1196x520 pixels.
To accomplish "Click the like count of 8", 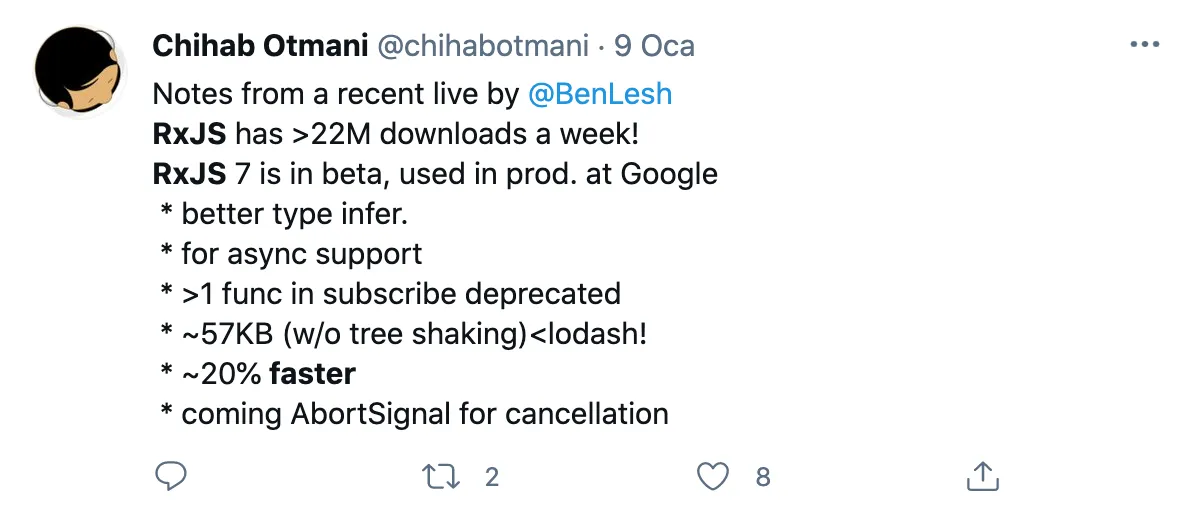I will click(763, 477).
